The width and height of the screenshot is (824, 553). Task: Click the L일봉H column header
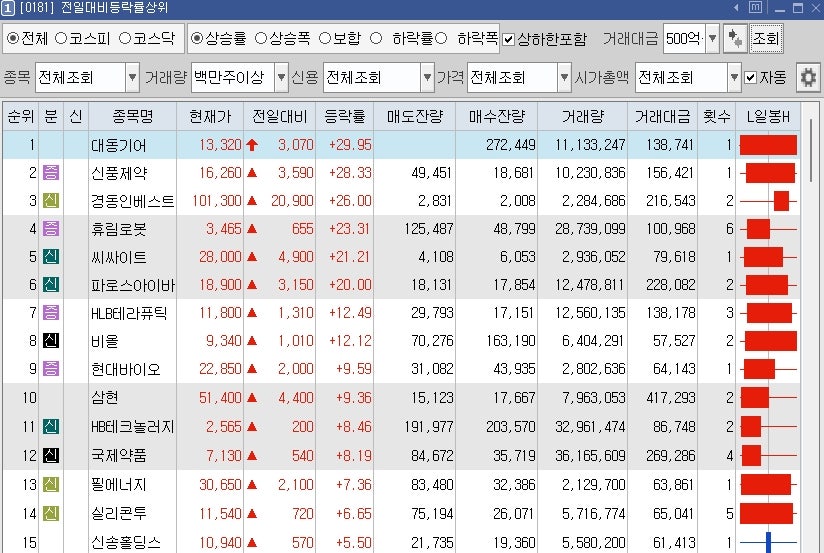768,116
